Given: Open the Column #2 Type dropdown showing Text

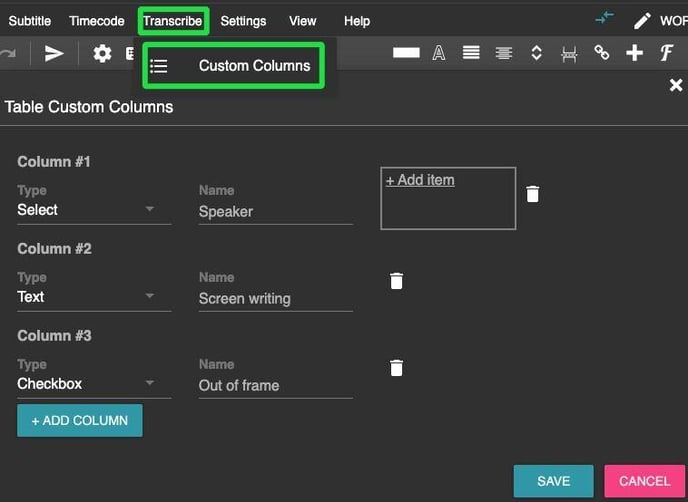Looking at the screenshot, I should click(94, 297).
